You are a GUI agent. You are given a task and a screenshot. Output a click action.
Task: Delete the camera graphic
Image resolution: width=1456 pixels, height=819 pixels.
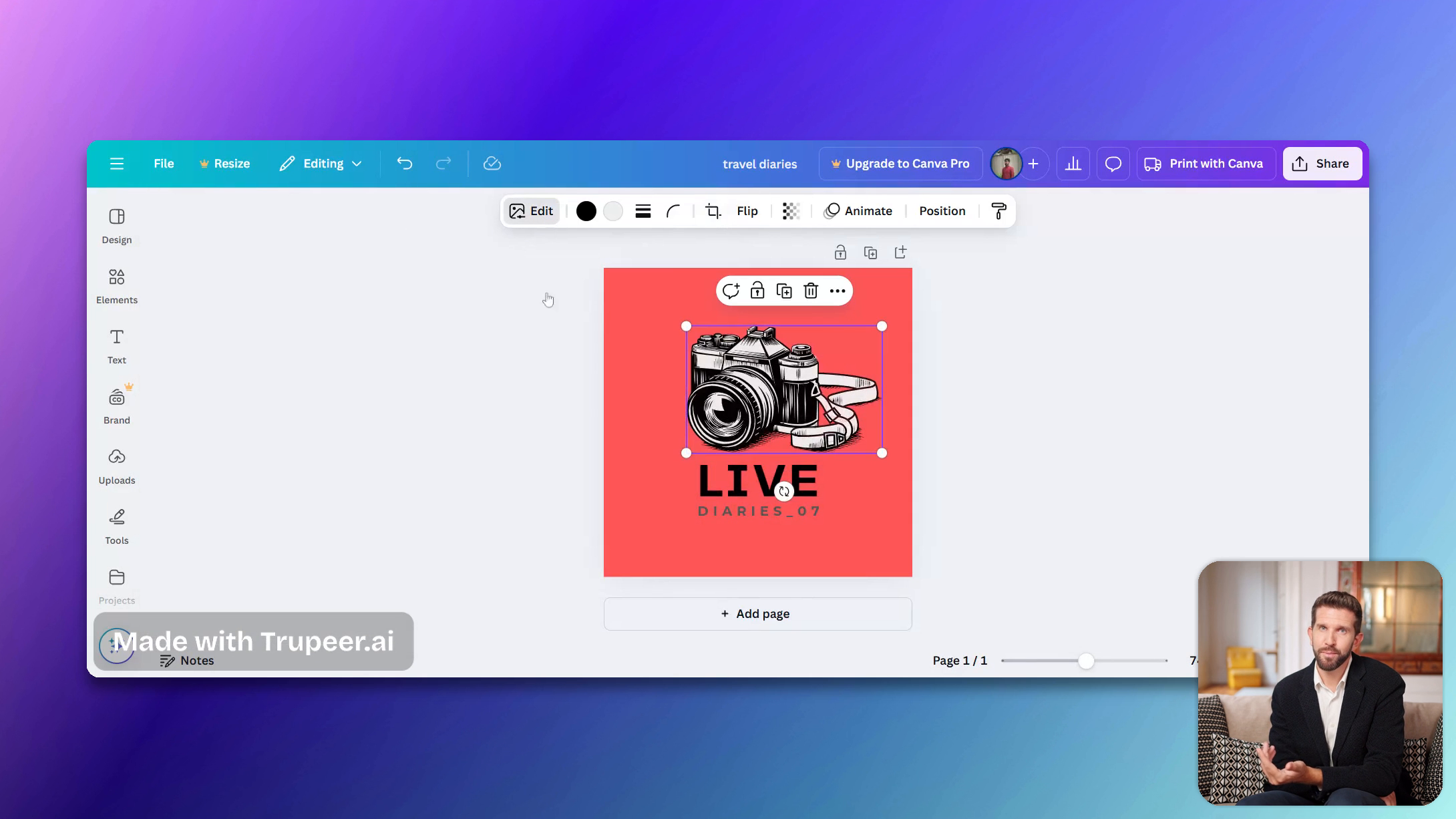810,291
